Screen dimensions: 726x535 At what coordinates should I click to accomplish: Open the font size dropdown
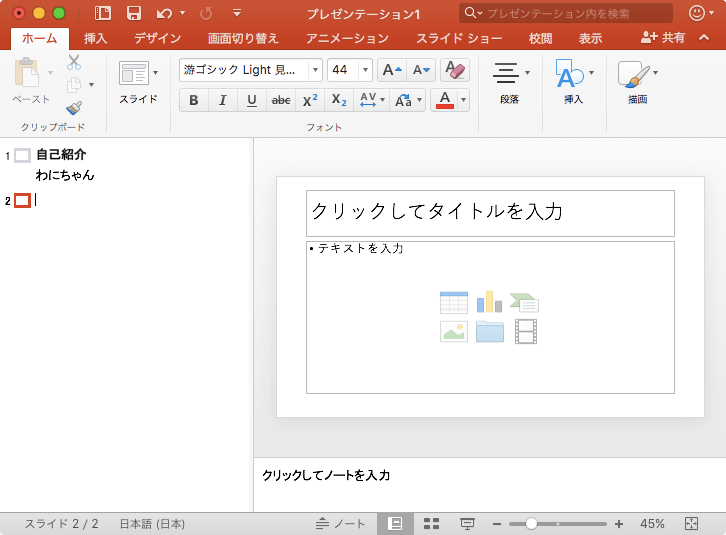pyautogui.click(x=366, y=70)
